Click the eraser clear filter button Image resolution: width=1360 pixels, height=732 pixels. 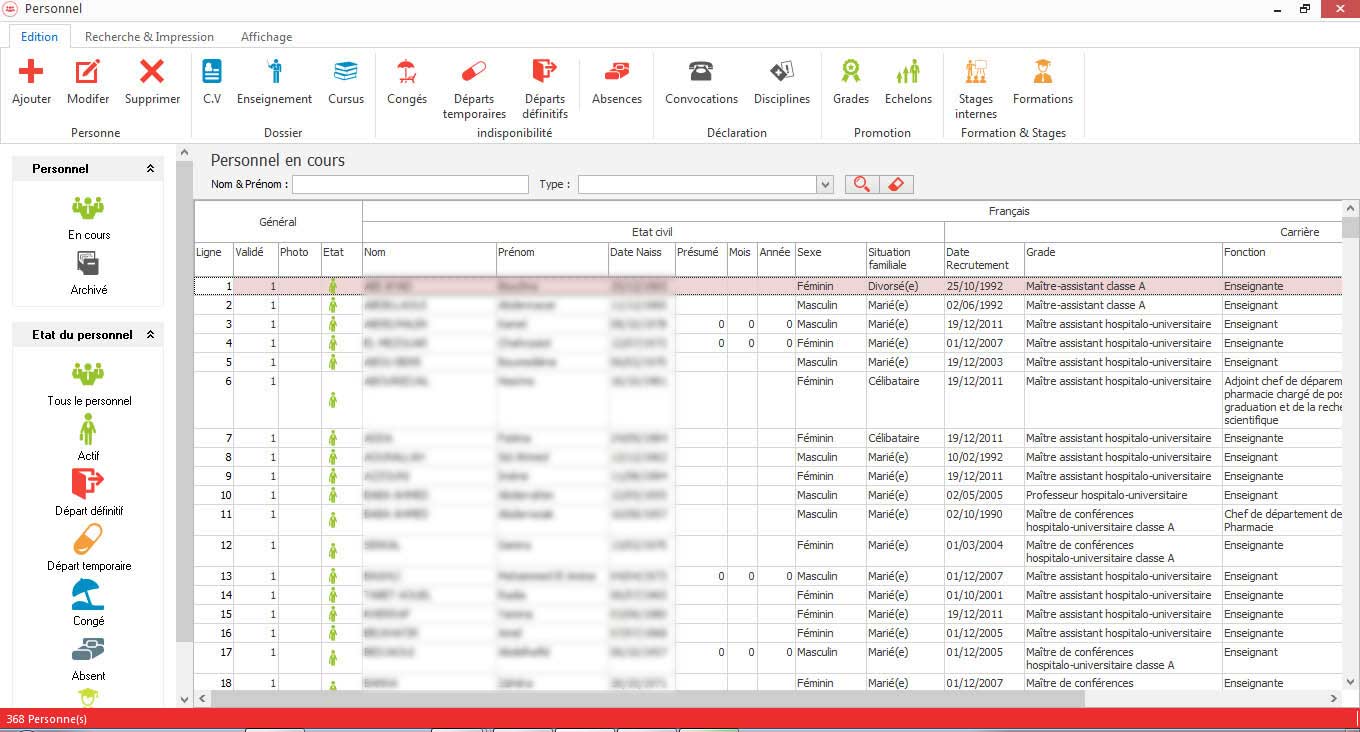coord(896,185)
